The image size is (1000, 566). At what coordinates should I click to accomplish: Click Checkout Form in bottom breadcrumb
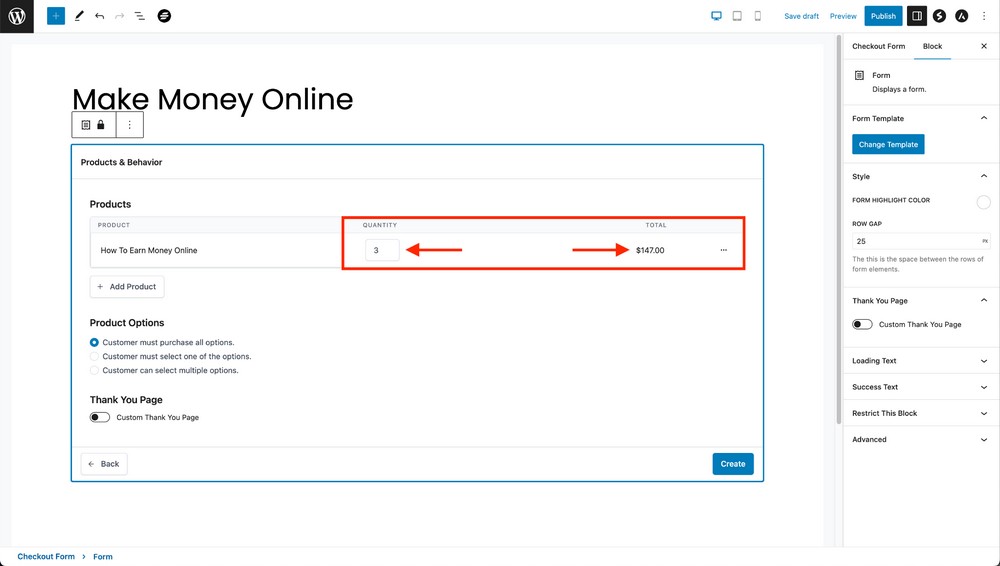pyautogui.click(x=46, y=556)
